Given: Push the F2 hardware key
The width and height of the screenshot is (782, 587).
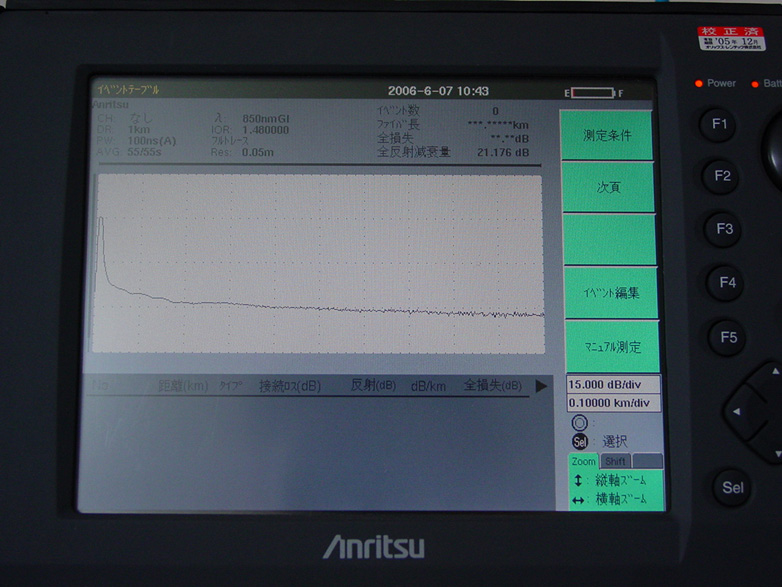Looking at the screenshot, I should tap(722, 176).
